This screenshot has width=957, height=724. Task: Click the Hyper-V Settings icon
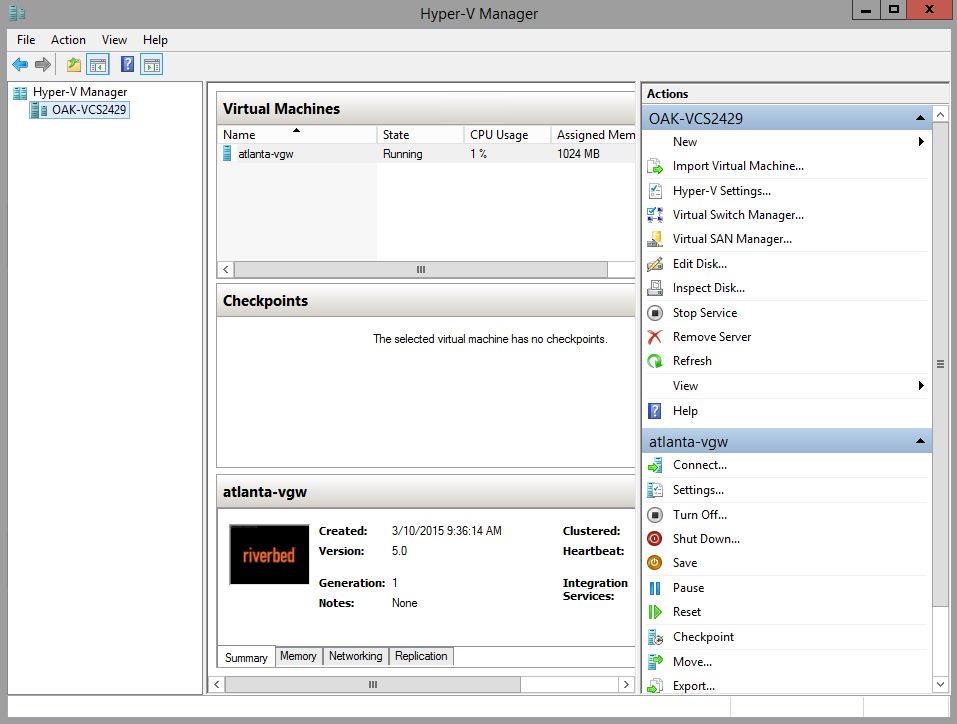coord(655,191)
